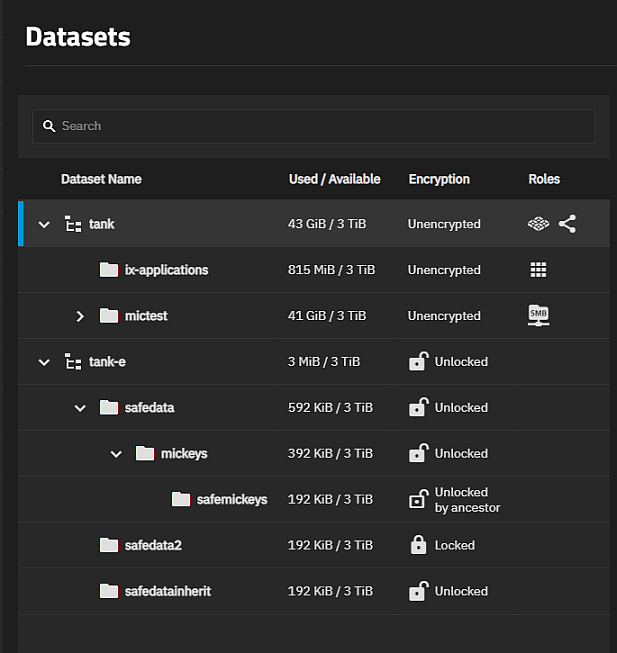Click the 392 KiB / 3 TiB value

[331, 454]
